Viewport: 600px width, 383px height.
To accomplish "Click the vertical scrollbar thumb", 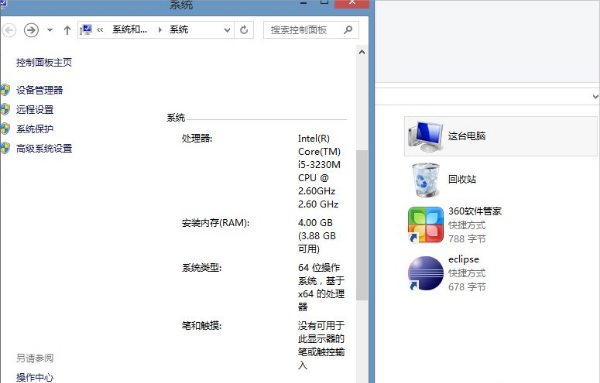I will [362, 225].
